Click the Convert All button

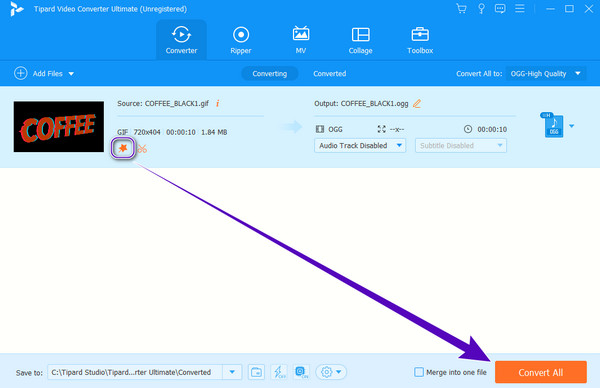click(x=540, y=372)
